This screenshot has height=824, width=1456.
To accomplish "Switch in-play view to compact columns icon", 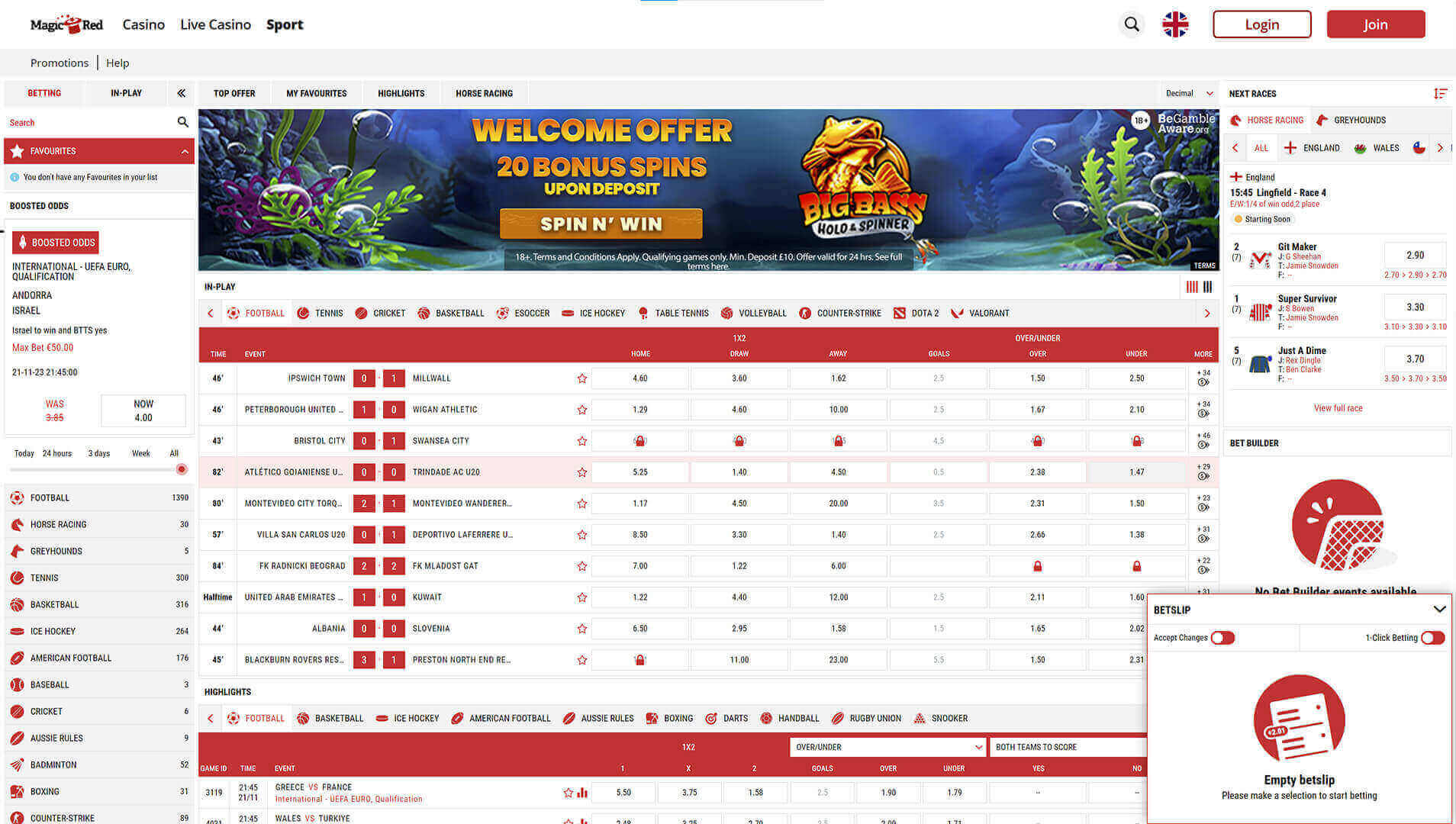I will [1207, 287].
